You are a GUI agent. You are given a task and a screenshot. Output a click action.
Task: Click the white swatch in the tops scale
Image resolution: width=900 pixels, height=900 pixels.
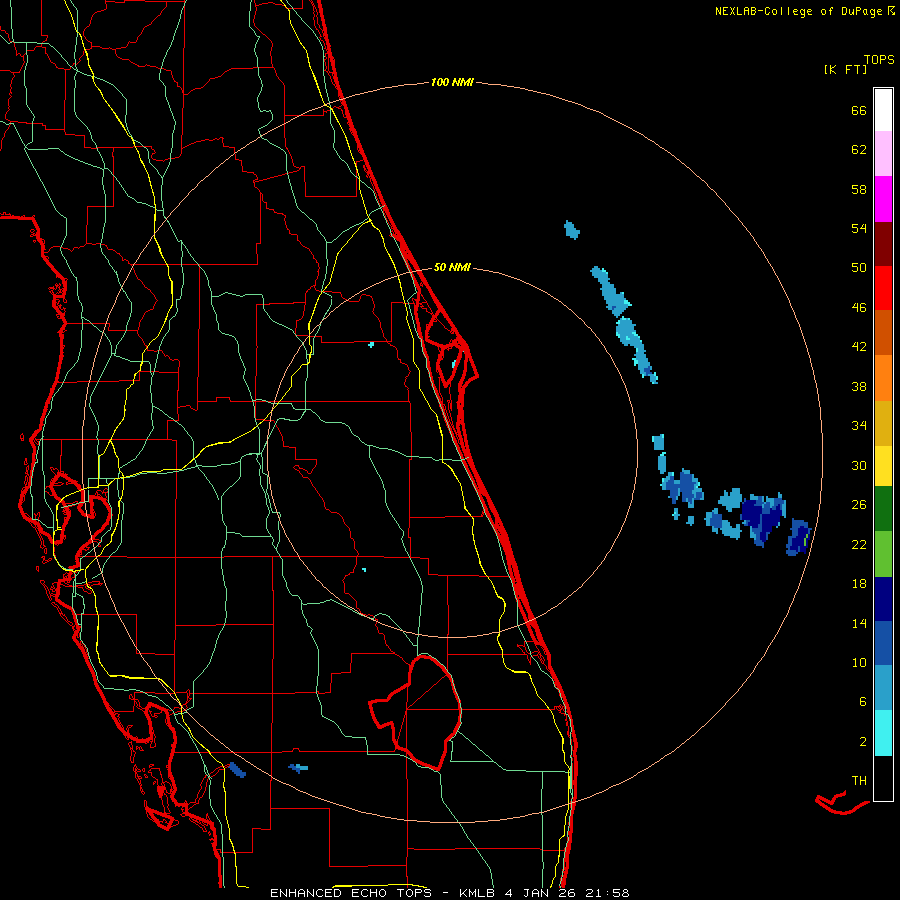[883, 110]
